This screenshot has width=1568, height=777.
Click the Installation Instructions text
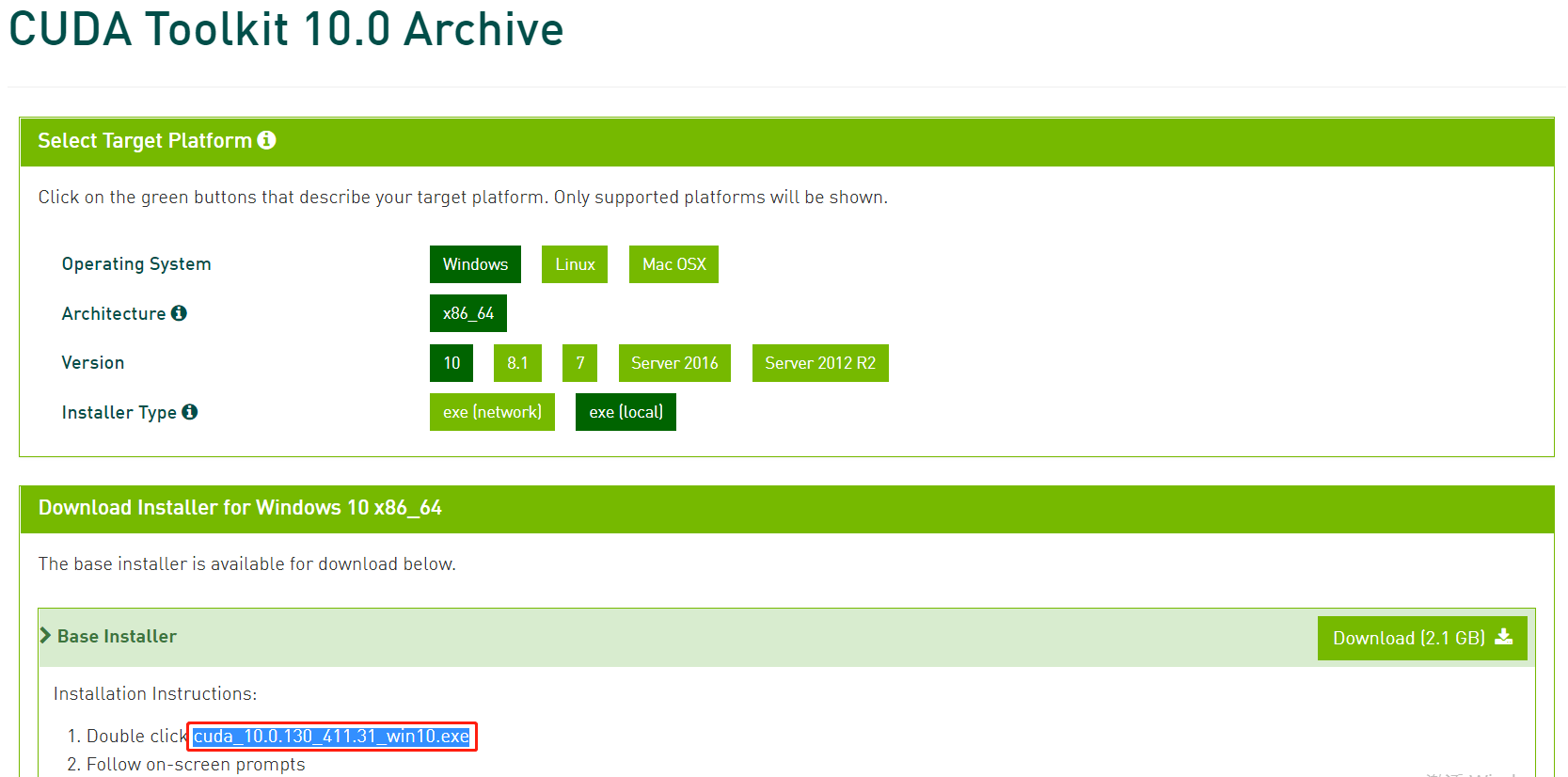tap(155, 694)
